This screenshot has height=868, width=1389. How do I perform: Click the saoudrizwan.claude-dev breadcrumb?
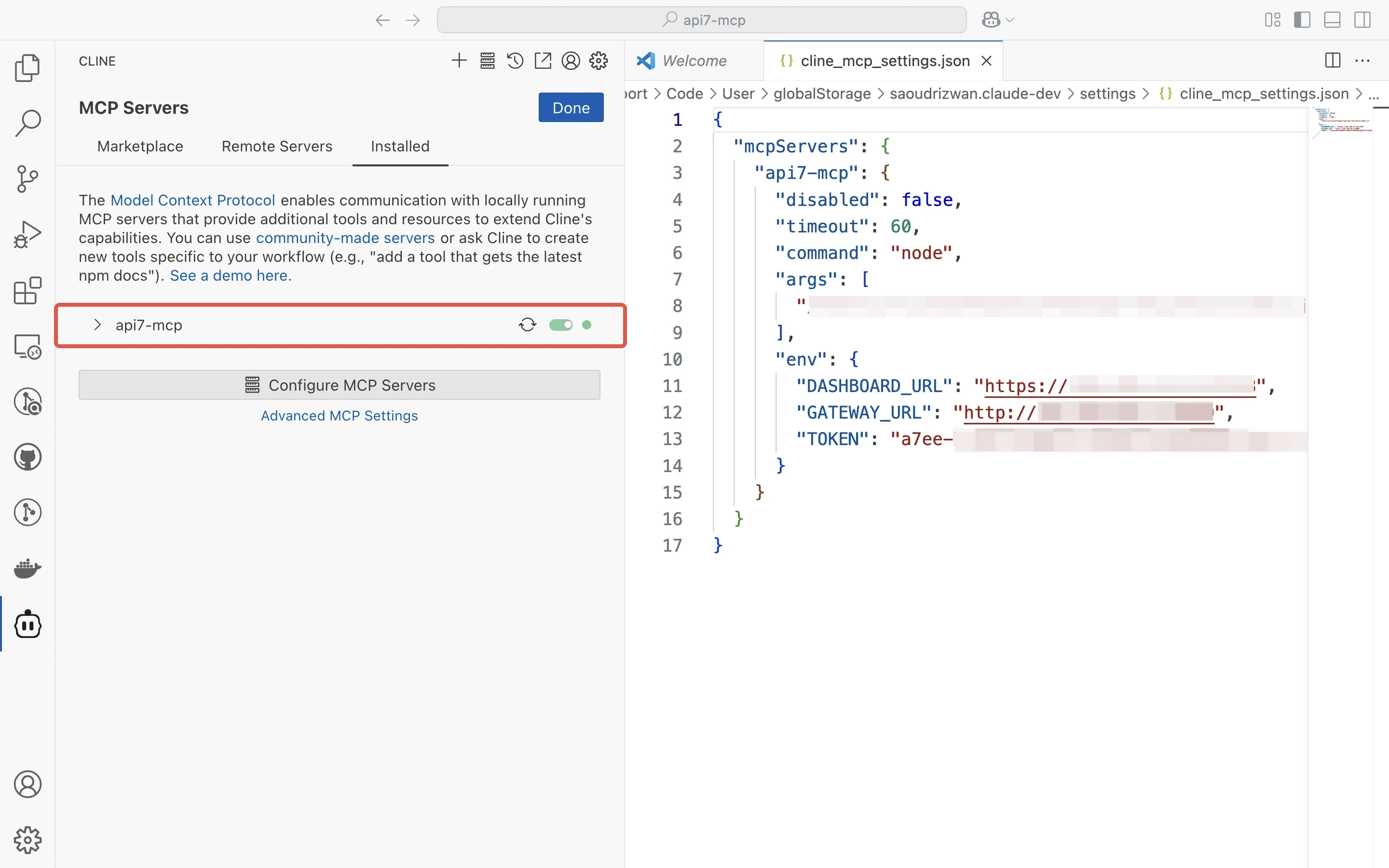click(975, 94)
